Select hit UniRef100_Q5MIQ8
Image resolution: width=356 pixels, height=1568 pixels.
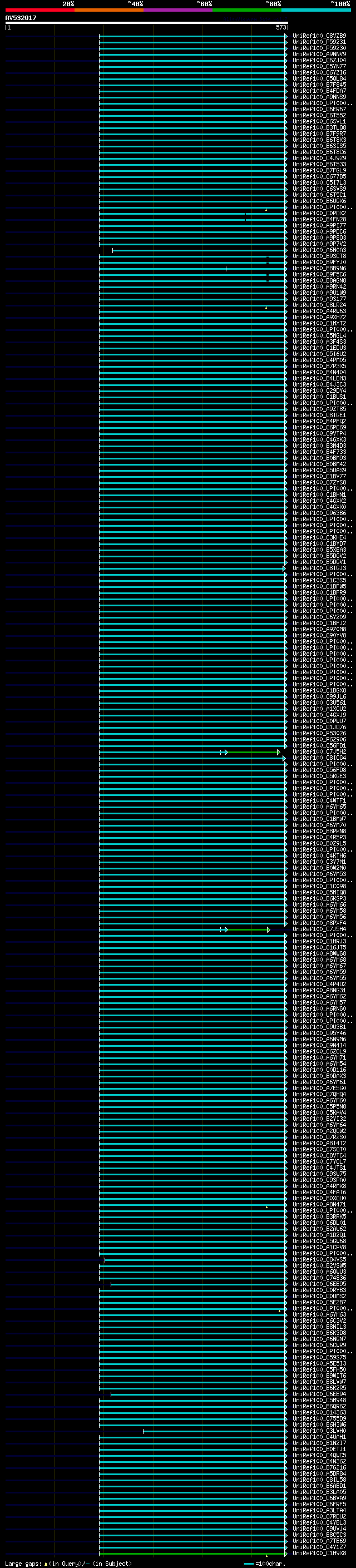tap(319, 892)
